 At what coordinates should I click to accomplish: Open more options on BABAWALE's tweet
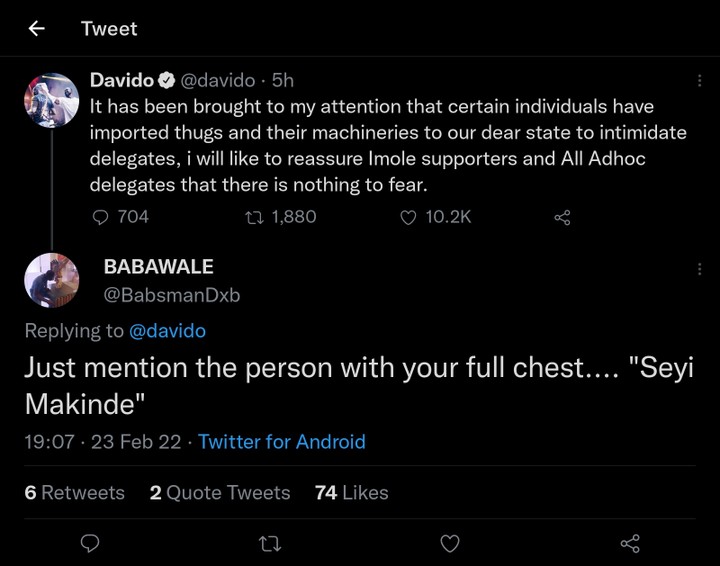[699, 268]
